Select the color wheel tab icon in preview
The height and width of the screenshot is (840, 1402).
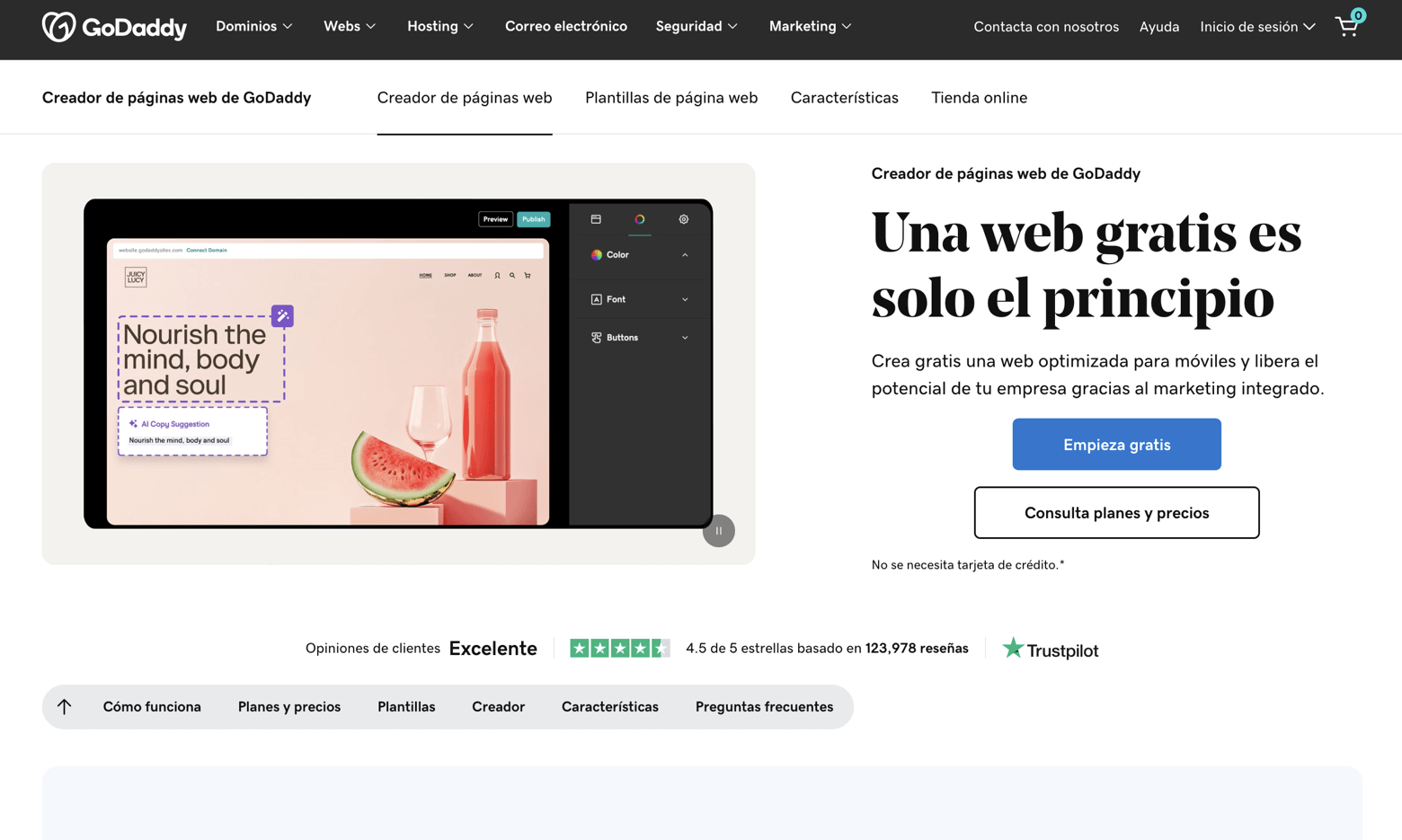click(640, 219)
